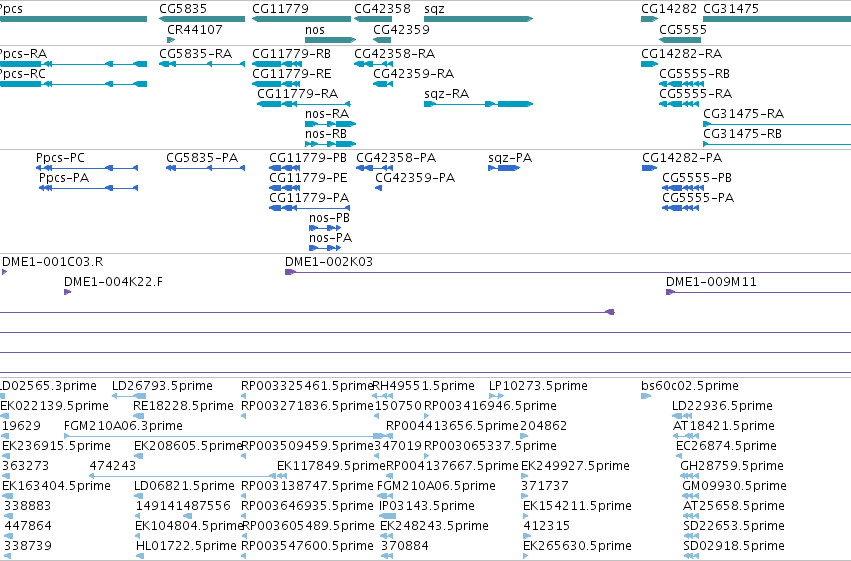Open EST label RE18228.5prime
The width and height of the screenshot is (851, 561).
tap(183, 406)
